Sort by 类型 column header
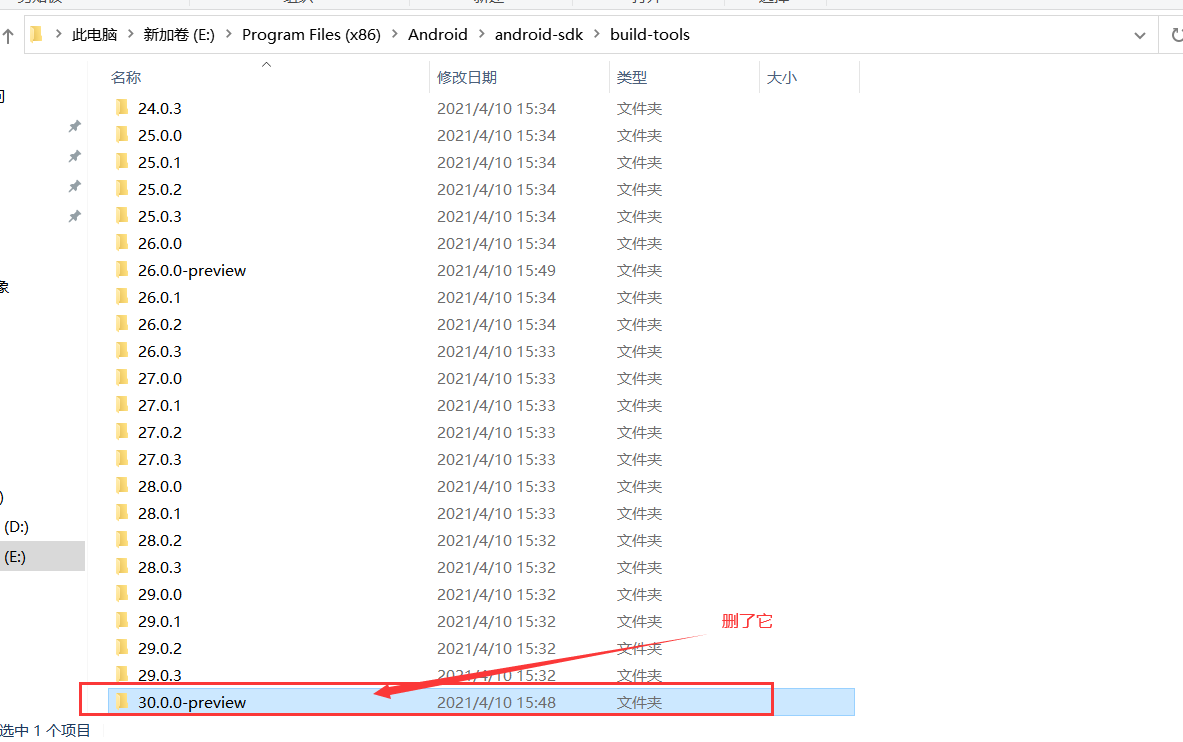 click(x=631, y=77)
